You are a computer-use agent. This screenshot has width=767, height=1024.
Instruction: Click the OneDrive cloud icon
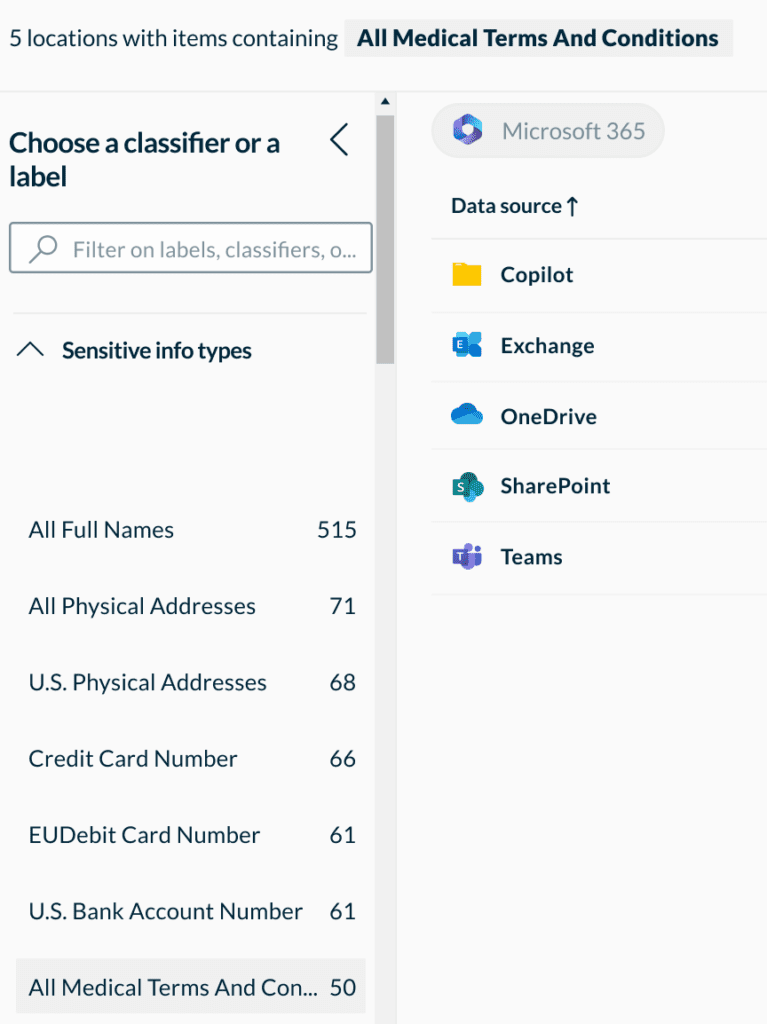coord(467,415)
